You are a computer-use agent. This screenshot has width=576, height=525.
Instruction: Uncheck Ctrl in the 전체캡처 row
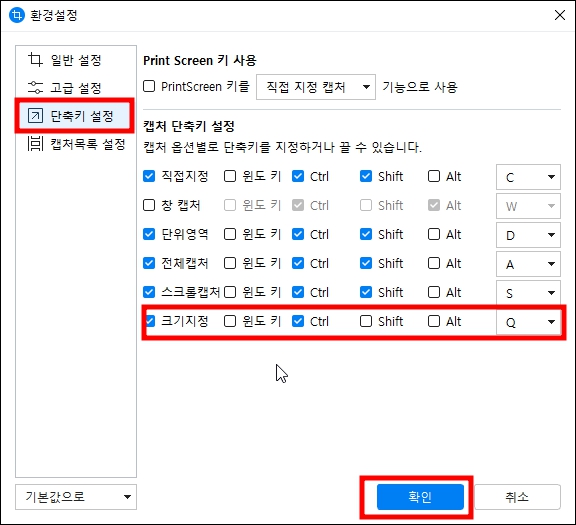[x=298, y=263]
